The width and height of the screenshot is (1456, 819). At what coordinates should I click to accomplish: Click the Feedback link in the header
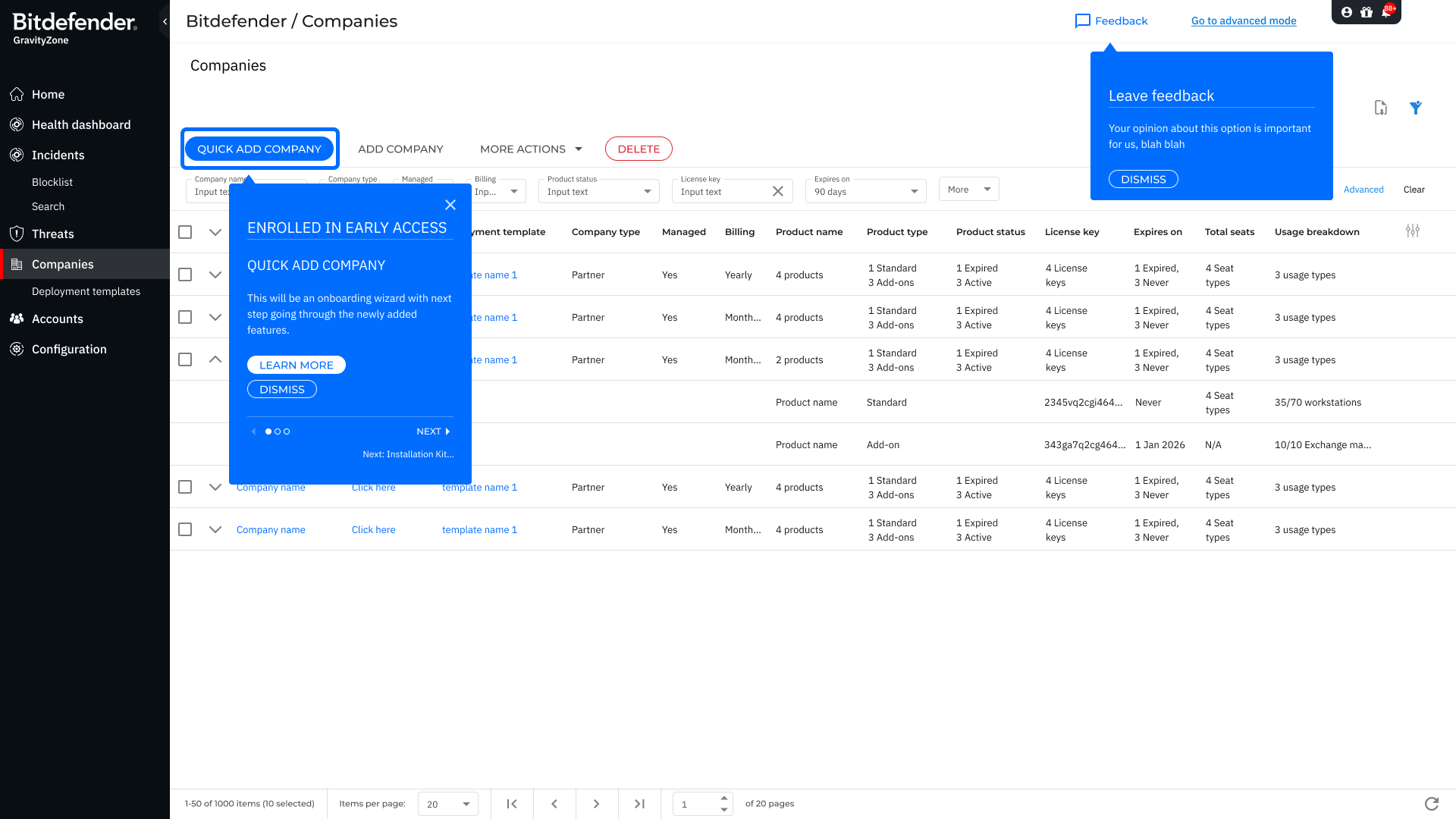tap(1111, 20)
